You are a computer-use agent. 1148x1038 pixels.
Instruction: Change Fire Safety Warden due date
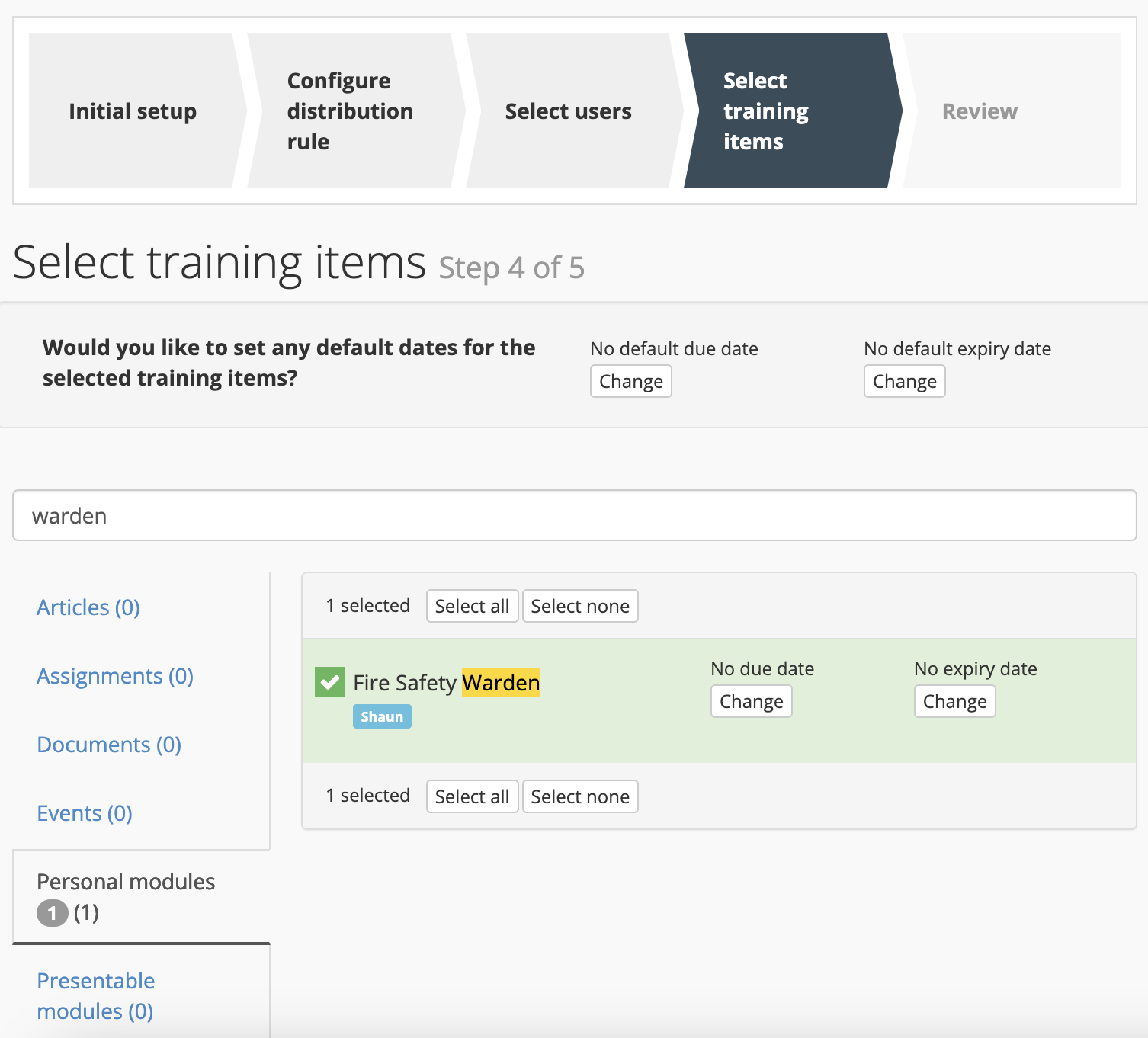point(751,701)
